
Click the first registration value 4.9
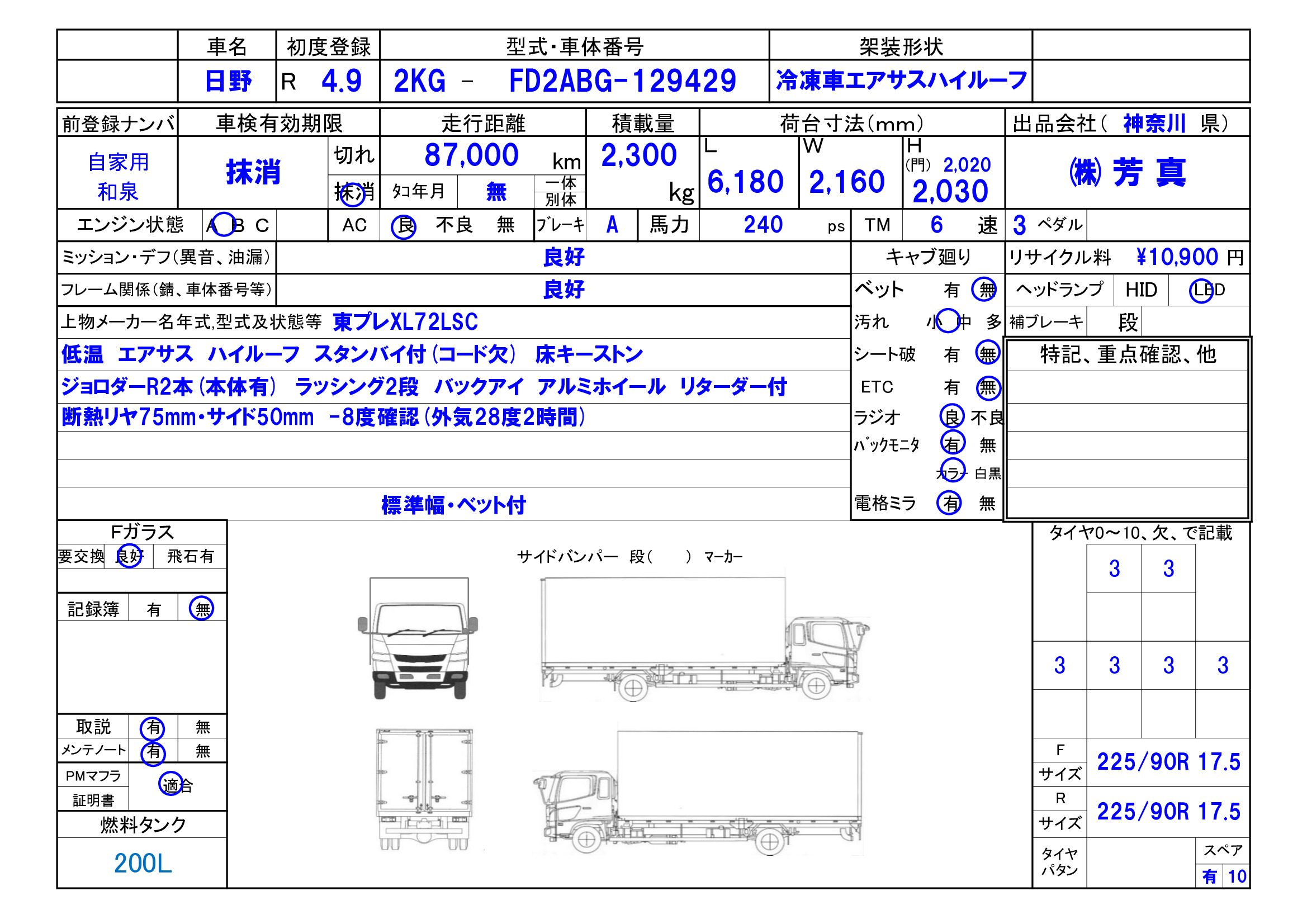[342, 81]
